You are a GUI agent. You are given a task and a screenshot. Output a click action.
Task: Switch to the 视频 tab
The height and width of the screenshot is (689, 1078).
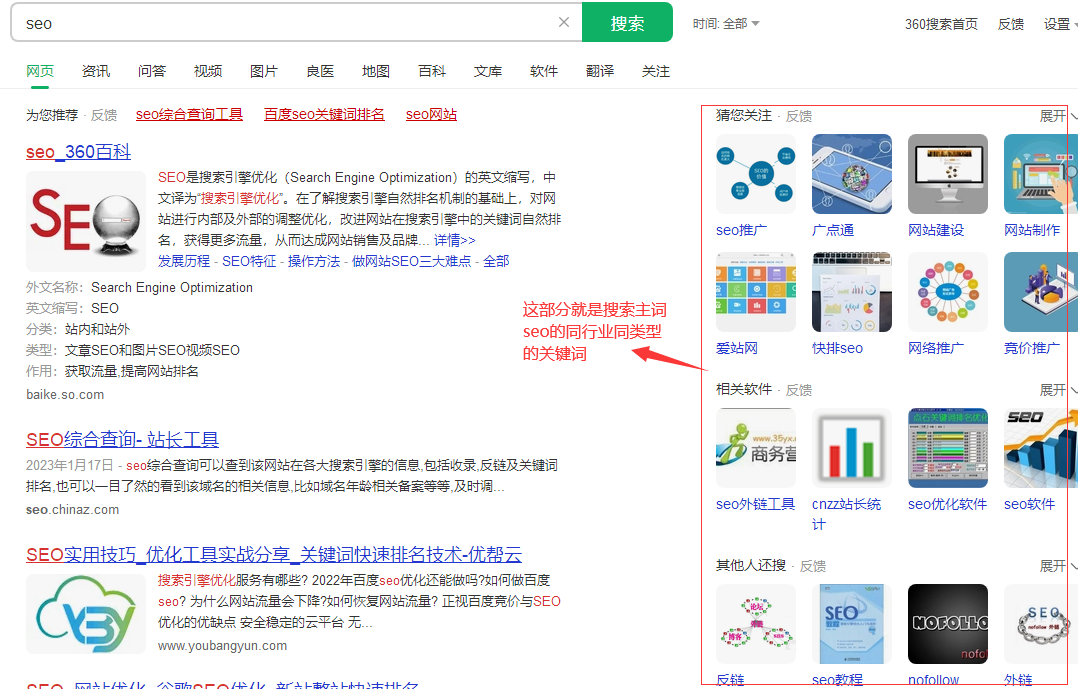(208, 71)
